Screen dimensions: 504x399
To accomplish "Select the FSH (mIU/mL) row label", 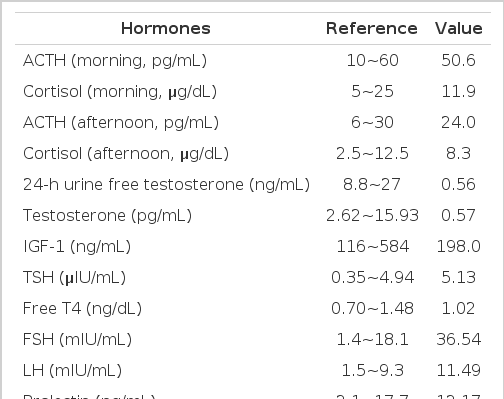I will (77, 340).
